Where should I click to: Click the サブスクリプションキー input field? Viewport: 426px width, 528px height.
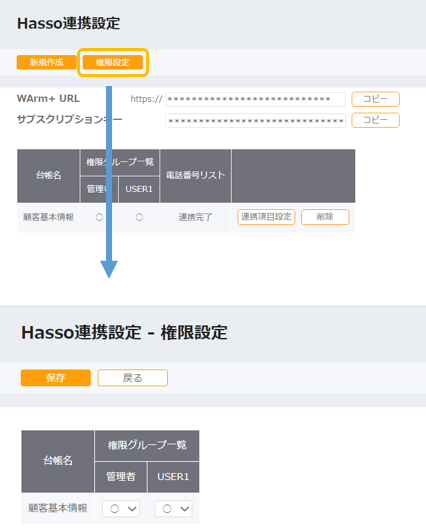255,121
